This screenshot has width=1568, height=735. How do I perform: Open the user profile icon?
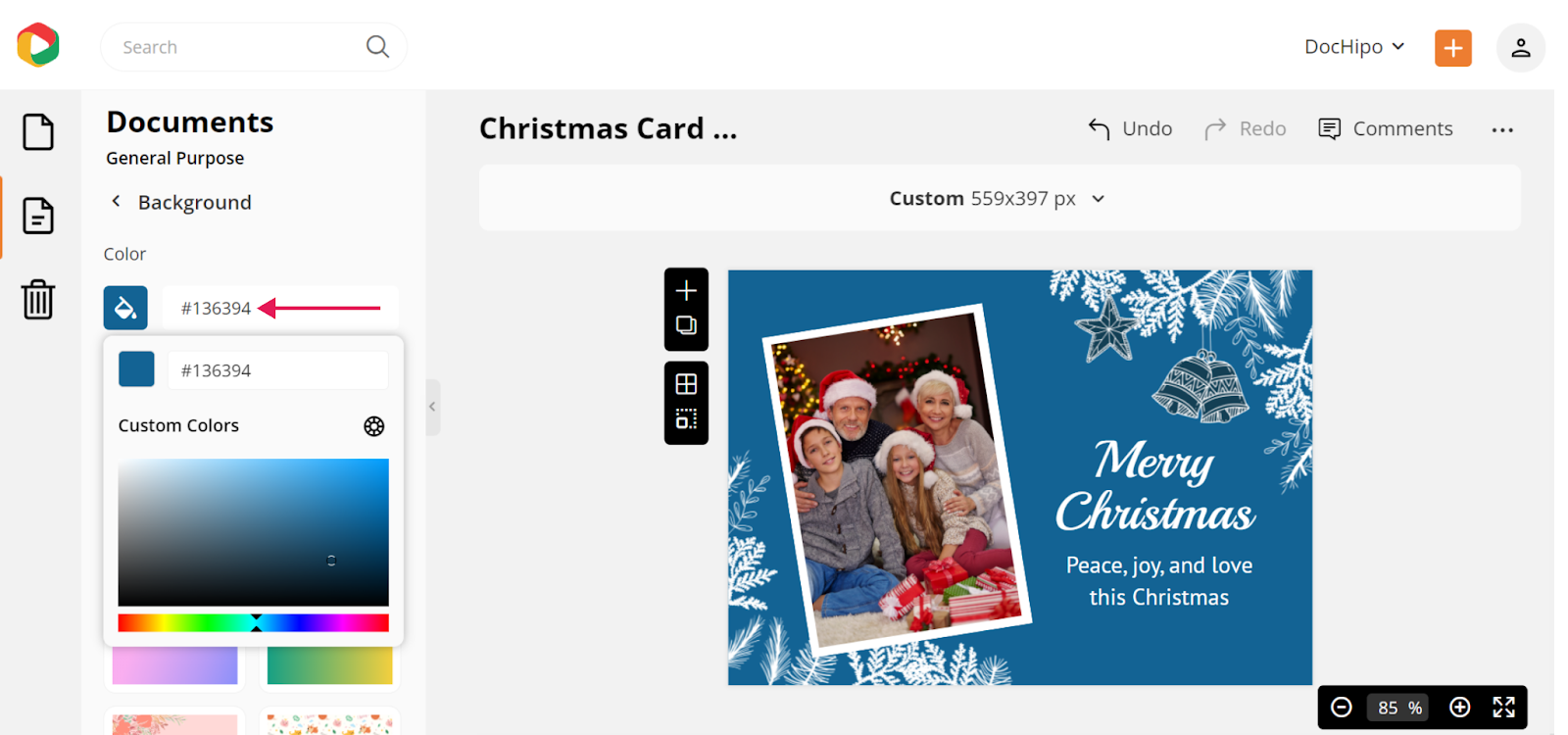(x=1520, y=48)
